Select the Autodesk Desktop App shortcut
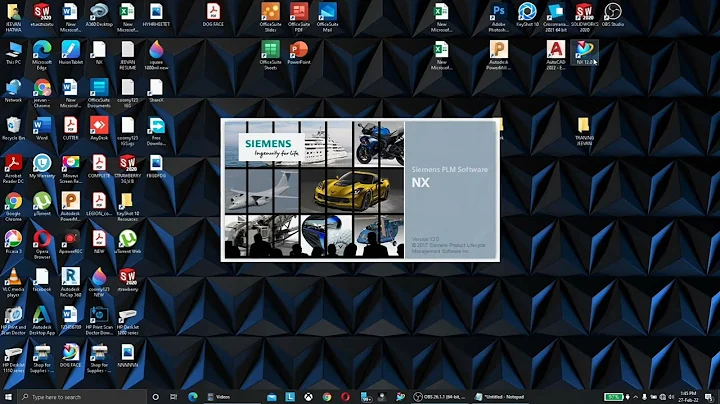 42,320
